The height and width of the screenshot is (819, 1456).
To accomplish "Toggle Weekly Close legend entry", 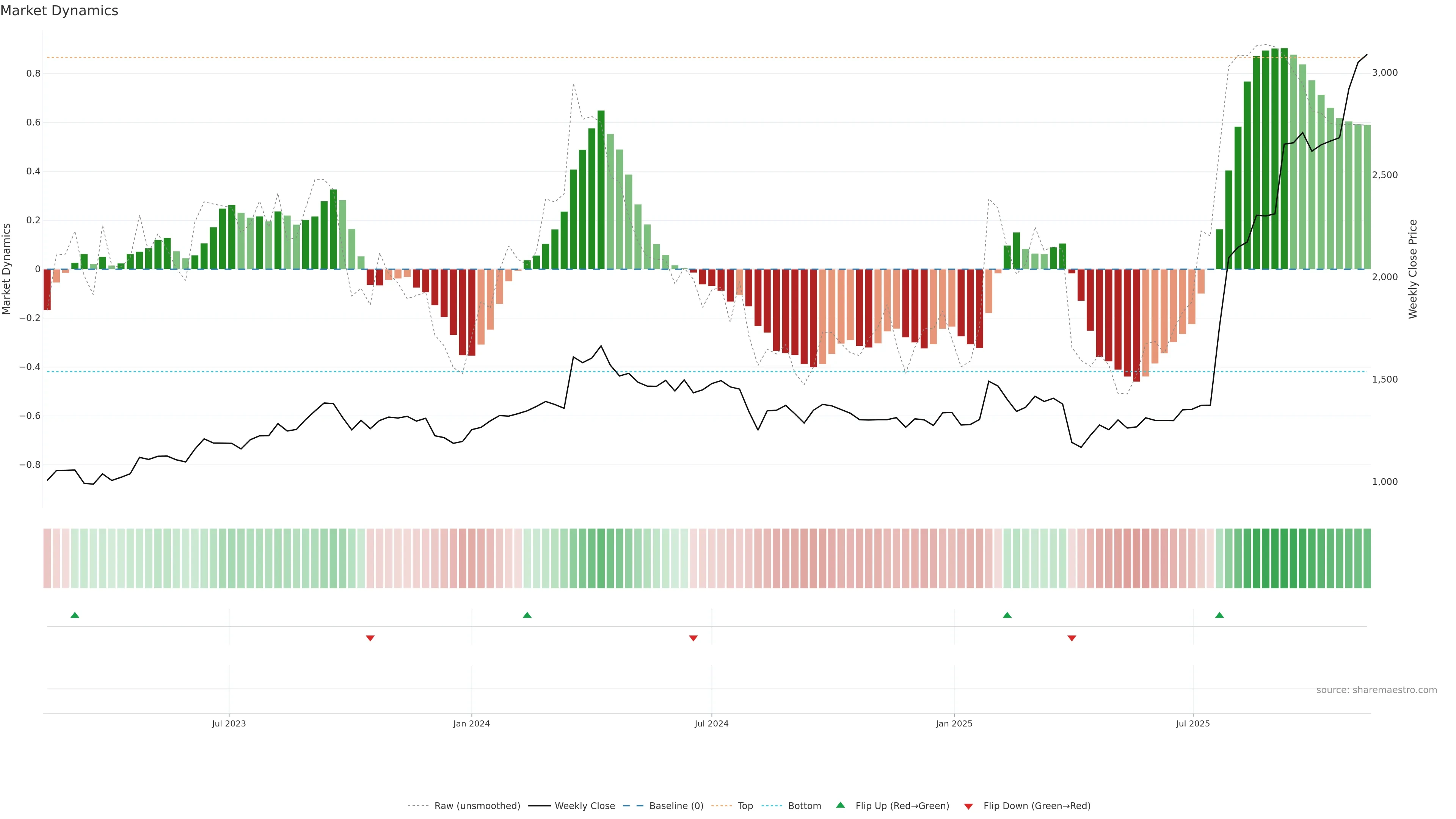I will click(584, 805).
